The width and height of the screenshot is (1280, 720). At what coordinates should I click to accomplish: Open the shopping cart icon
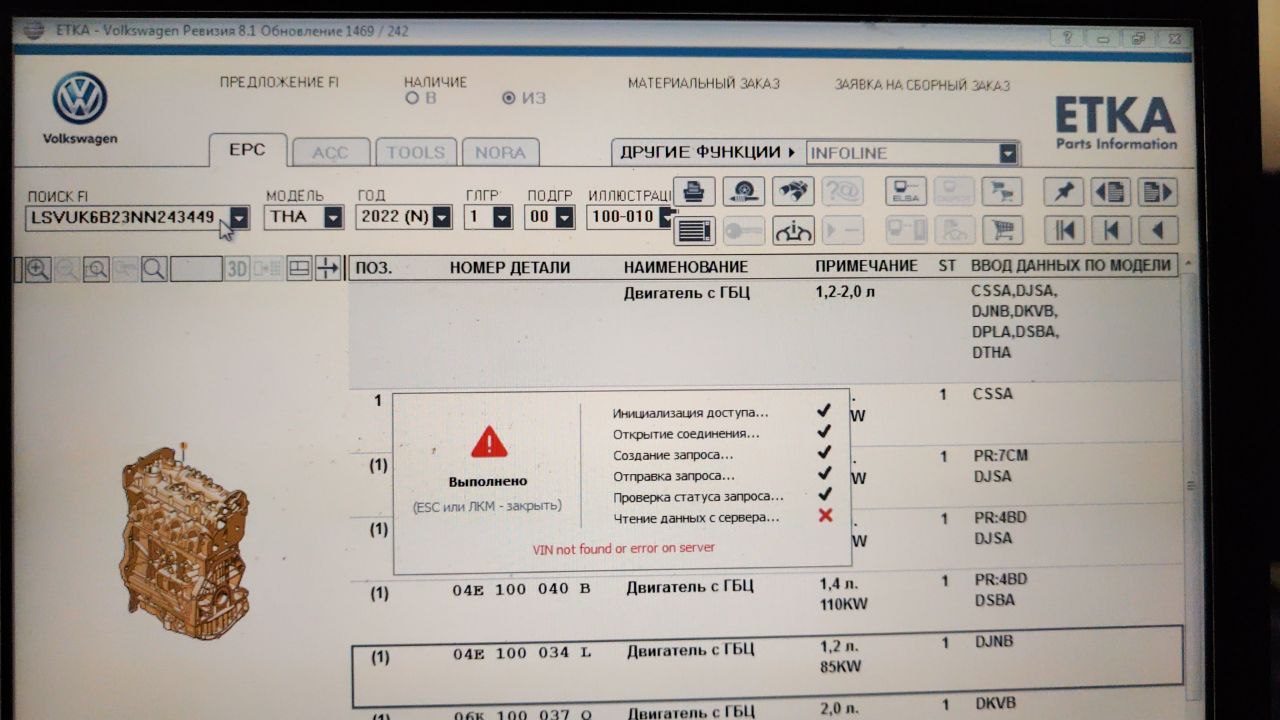pyautogui.click(x=1001, y=231)
